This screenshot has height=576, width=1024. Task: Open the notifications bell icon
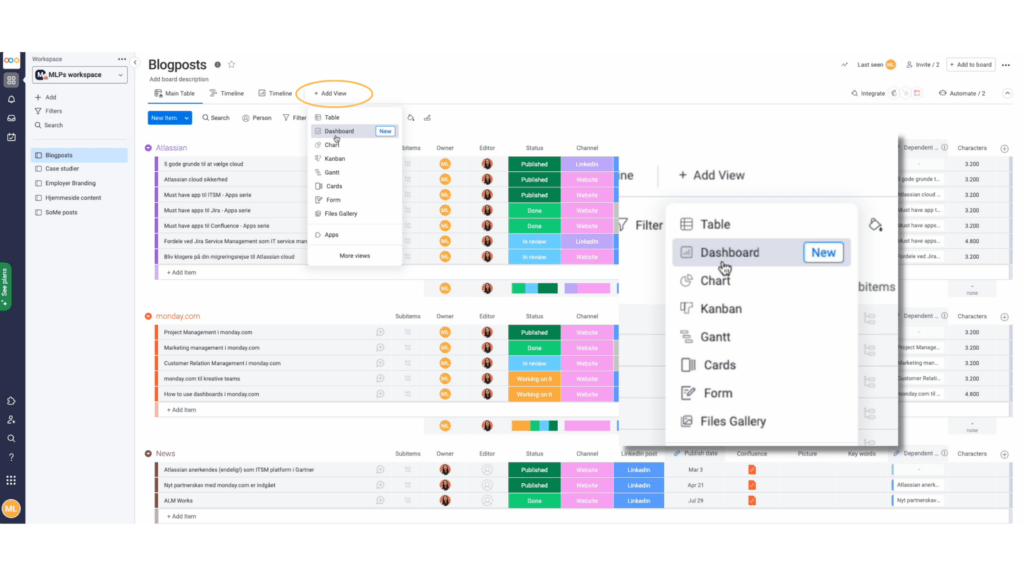coord(11,99)
